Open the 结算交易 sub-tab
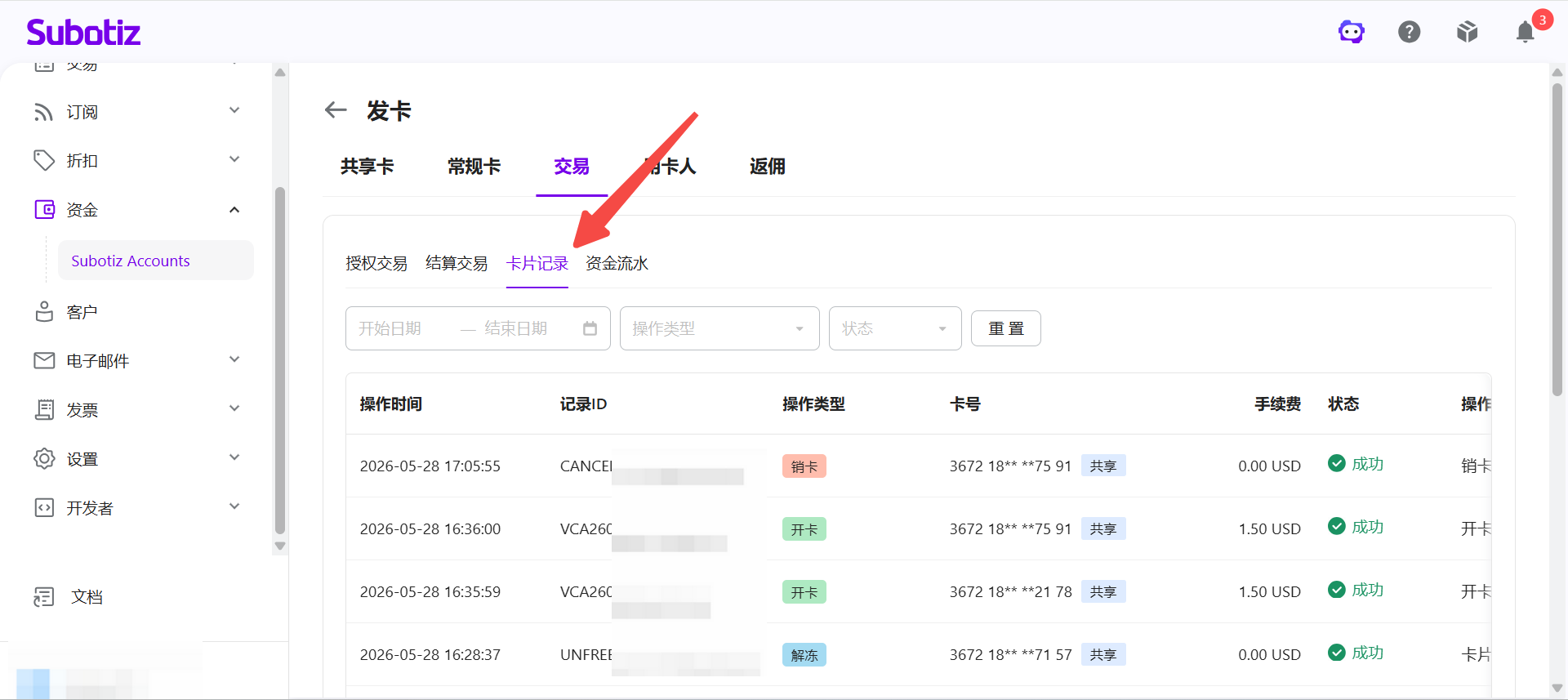1568x700 pixels. pyautogui.click(x=457, y=263)
